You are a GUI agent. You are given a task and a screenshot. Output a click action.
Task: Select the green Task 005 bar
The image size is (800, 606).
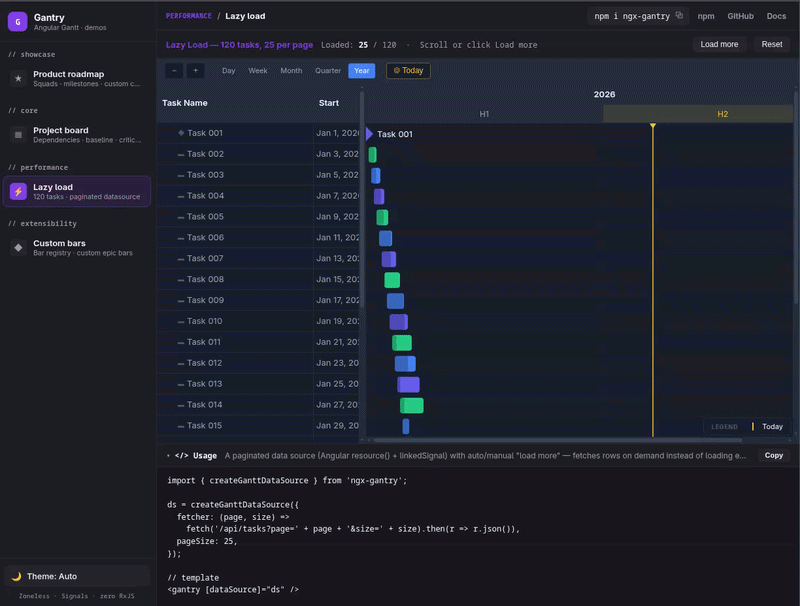coord(382,217)
